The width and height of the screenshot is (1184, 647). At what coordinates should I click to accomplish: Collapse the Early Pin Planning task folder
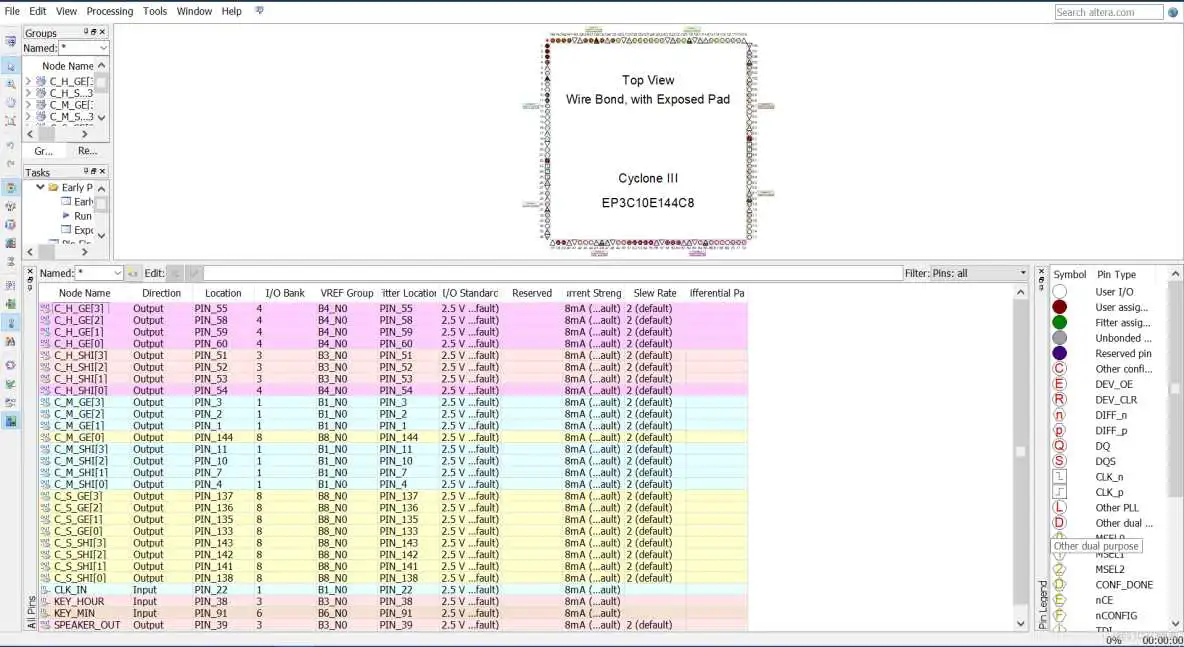(40, 187)
